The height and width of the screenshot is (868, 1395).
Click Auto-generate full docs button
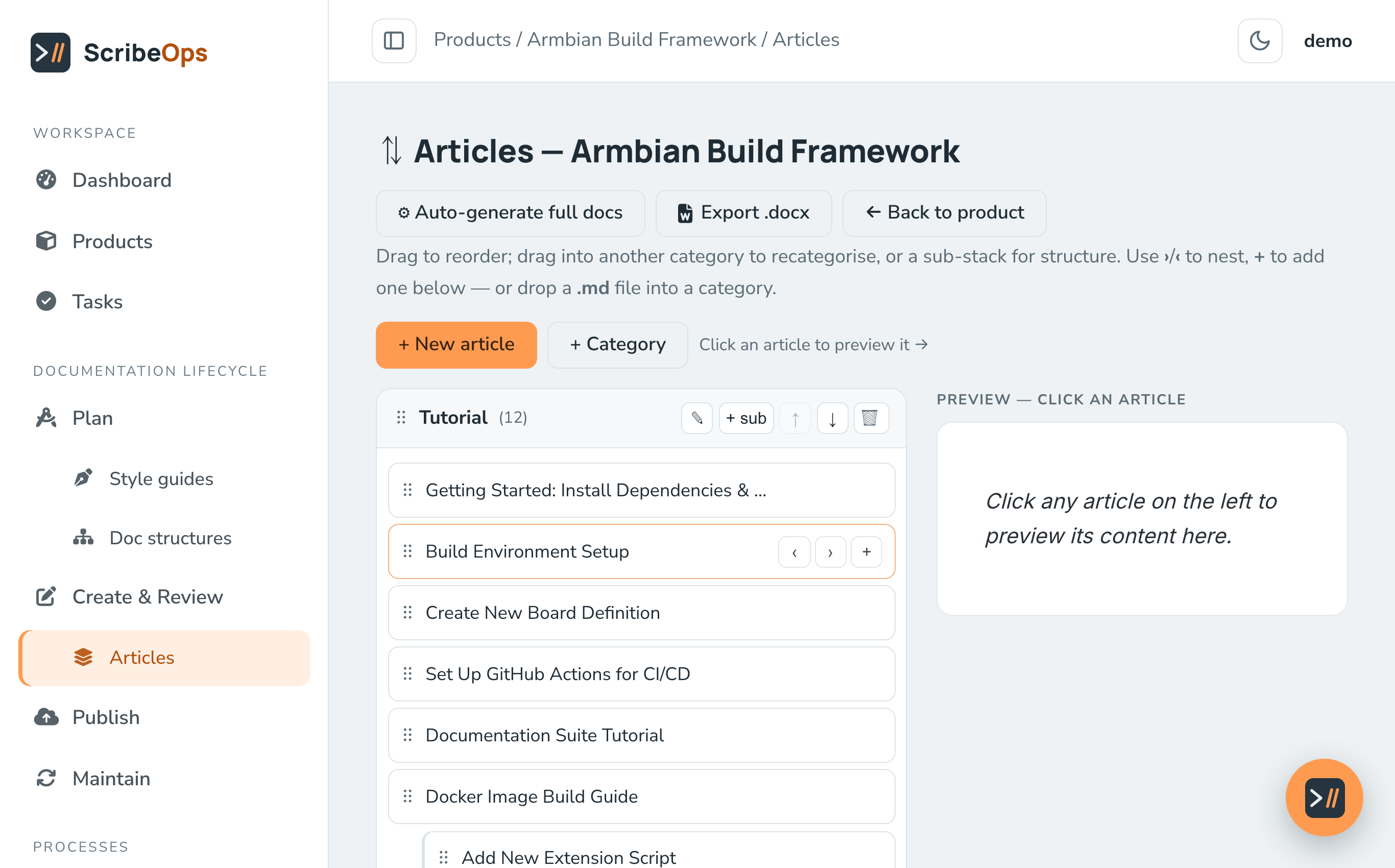(510, 213)
